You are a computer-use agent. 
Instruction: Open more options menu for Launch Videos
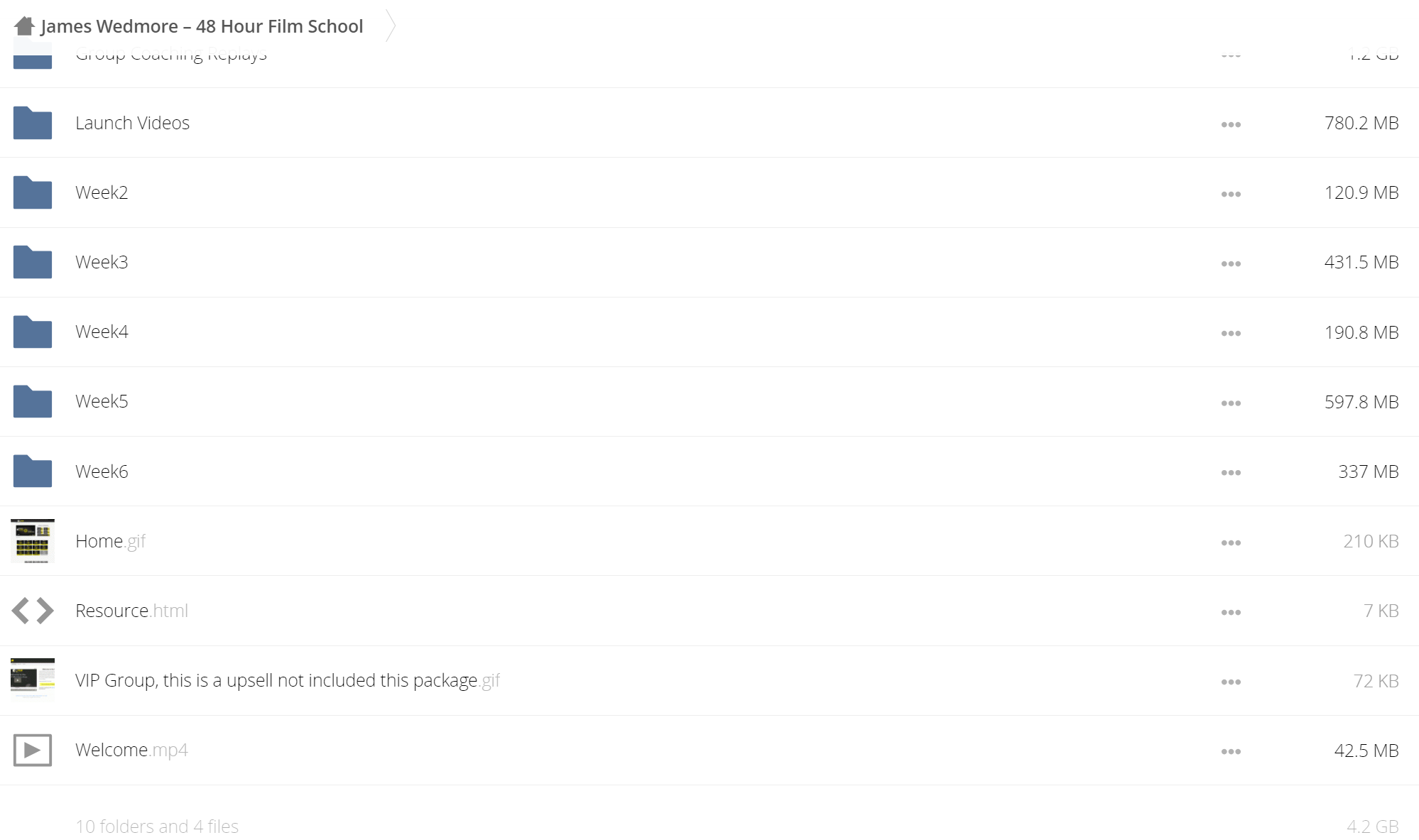tap(1231, 124)
